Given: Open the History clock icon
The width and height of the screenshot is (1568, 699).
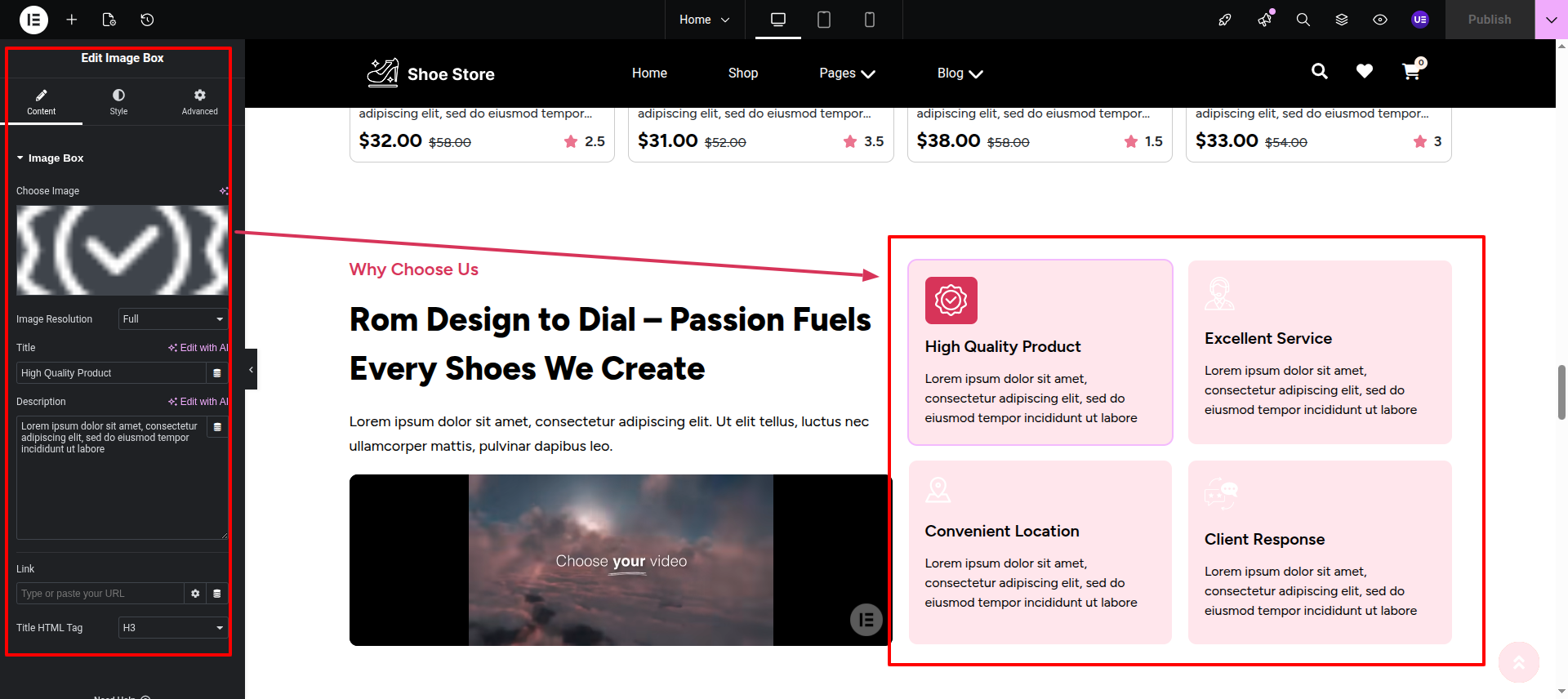Looking at the screenshot, I should click(x=147, y=20).
